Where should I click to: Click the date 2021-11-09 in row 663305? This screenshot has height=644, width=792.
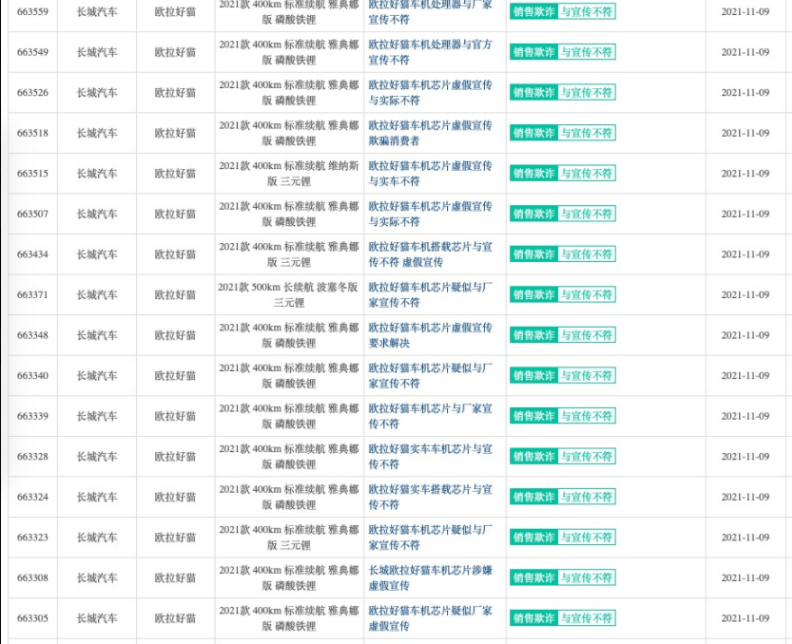click(x=745, y=618)
